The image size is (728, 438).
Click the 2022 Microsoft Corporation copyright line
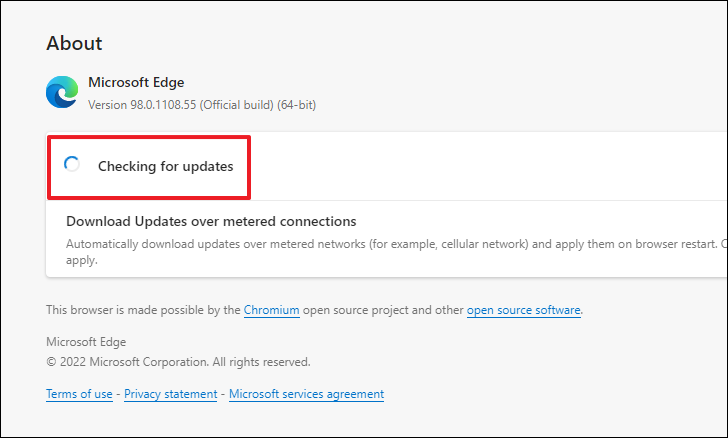[178, 362]
